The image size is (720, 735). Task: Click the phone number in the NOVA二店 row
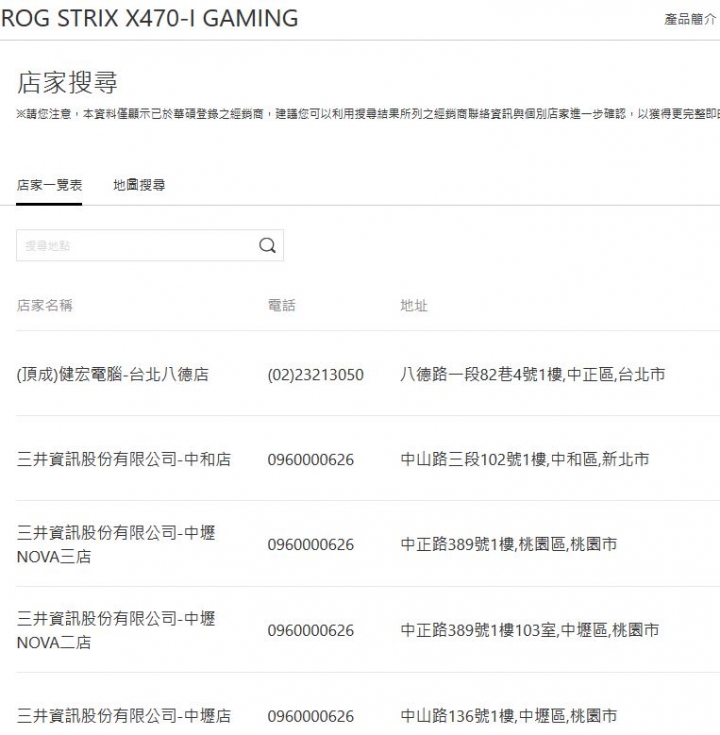311,630
